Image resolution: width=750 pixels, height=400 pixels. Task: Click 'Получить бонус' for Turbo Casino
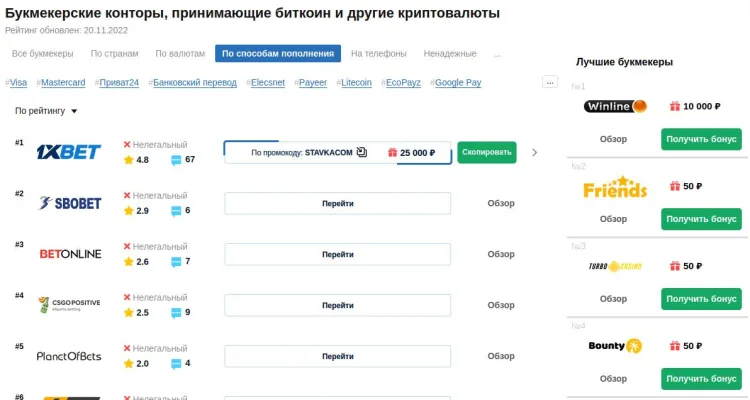(701, 299)
